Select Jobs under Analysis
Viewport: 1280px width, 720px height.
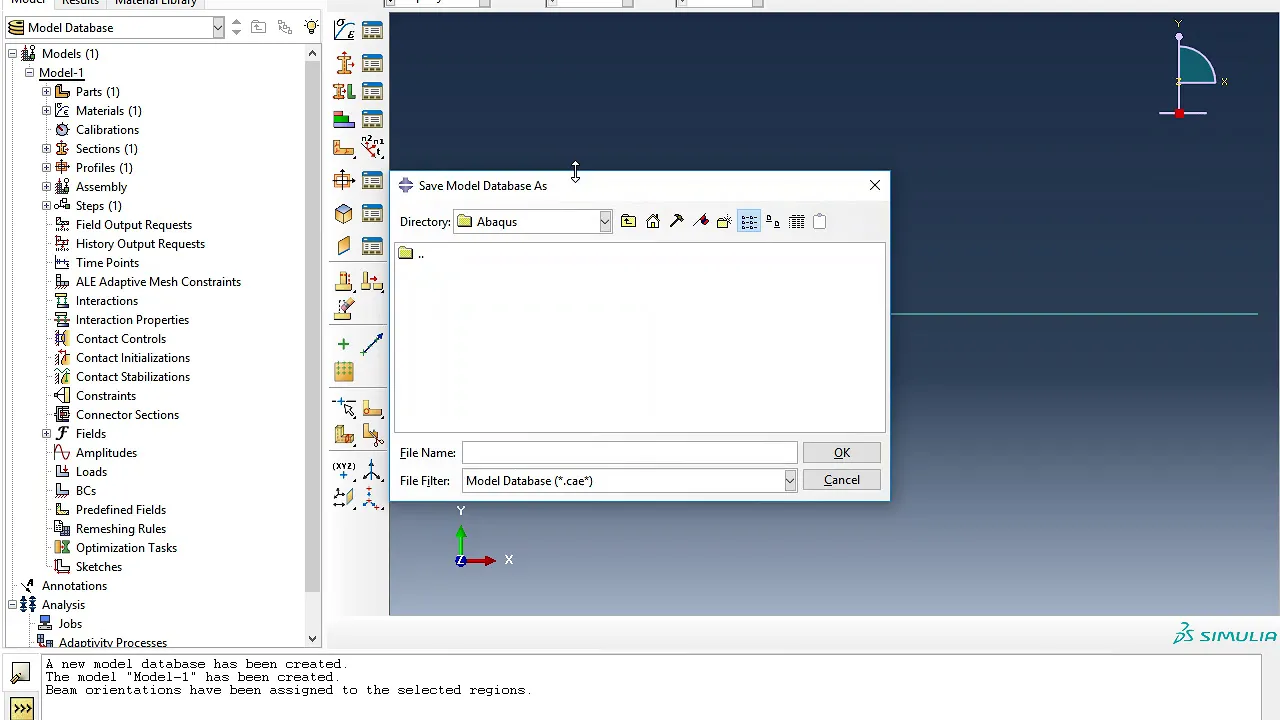click(x=70, y=624)
